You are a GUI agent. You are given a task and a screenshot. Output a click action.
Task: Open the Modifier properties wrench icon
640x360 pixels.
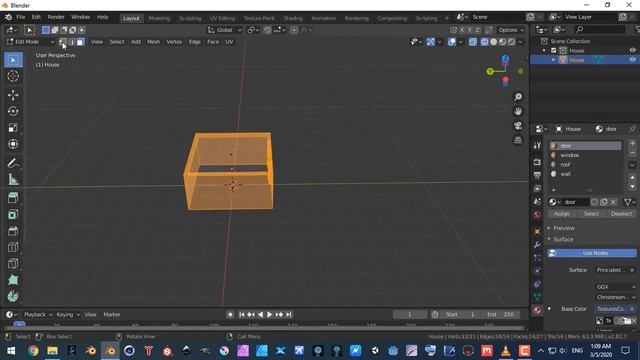coord(537,245)
